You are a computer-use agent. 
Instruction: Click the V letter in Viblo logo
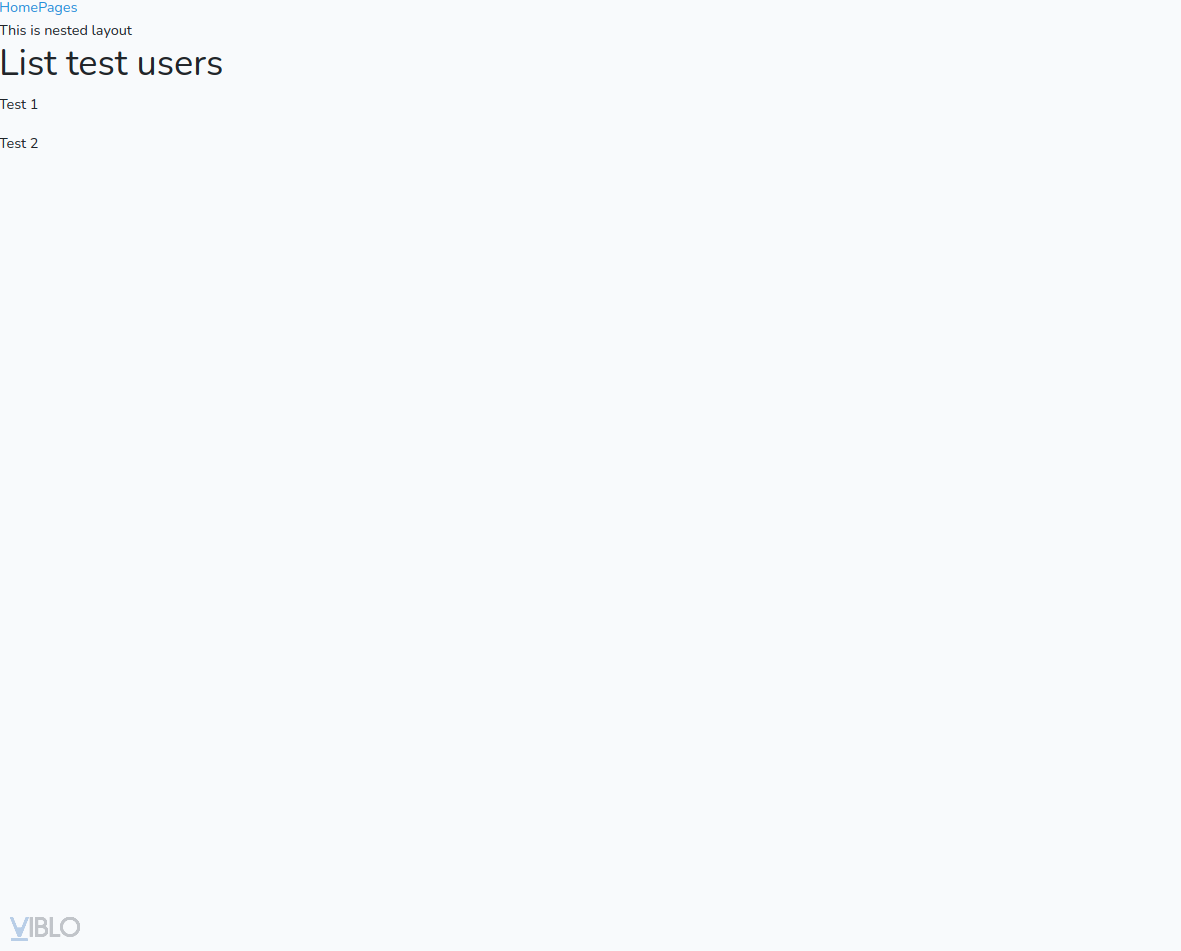(19, 928)
